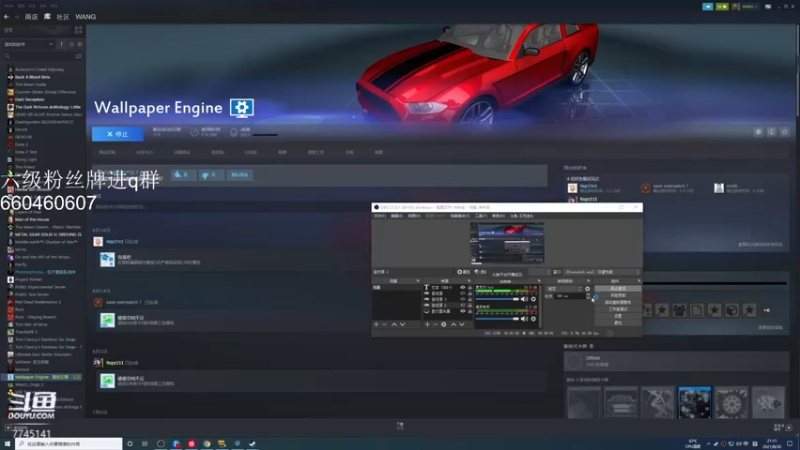
Task: Click OBS Start Recording button
Action: 618,295
